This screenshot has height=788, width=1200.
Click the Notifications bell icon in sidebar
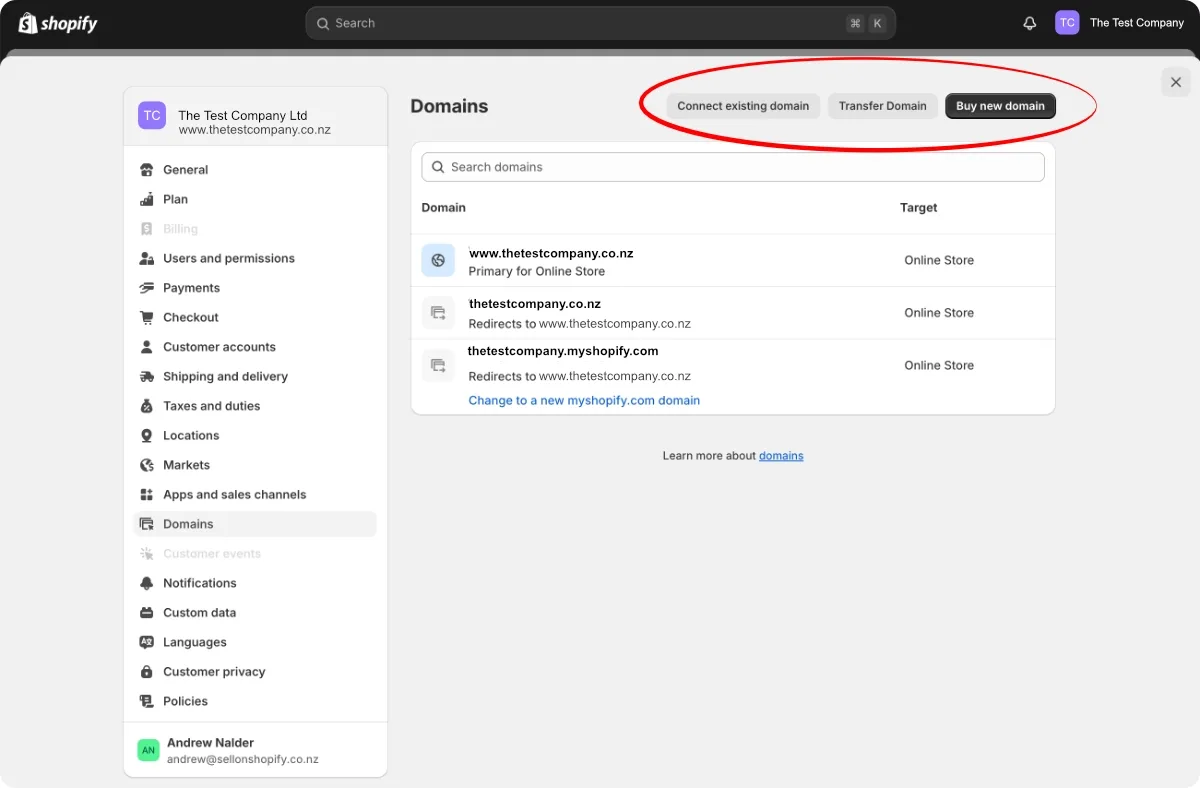coord(147,583)
